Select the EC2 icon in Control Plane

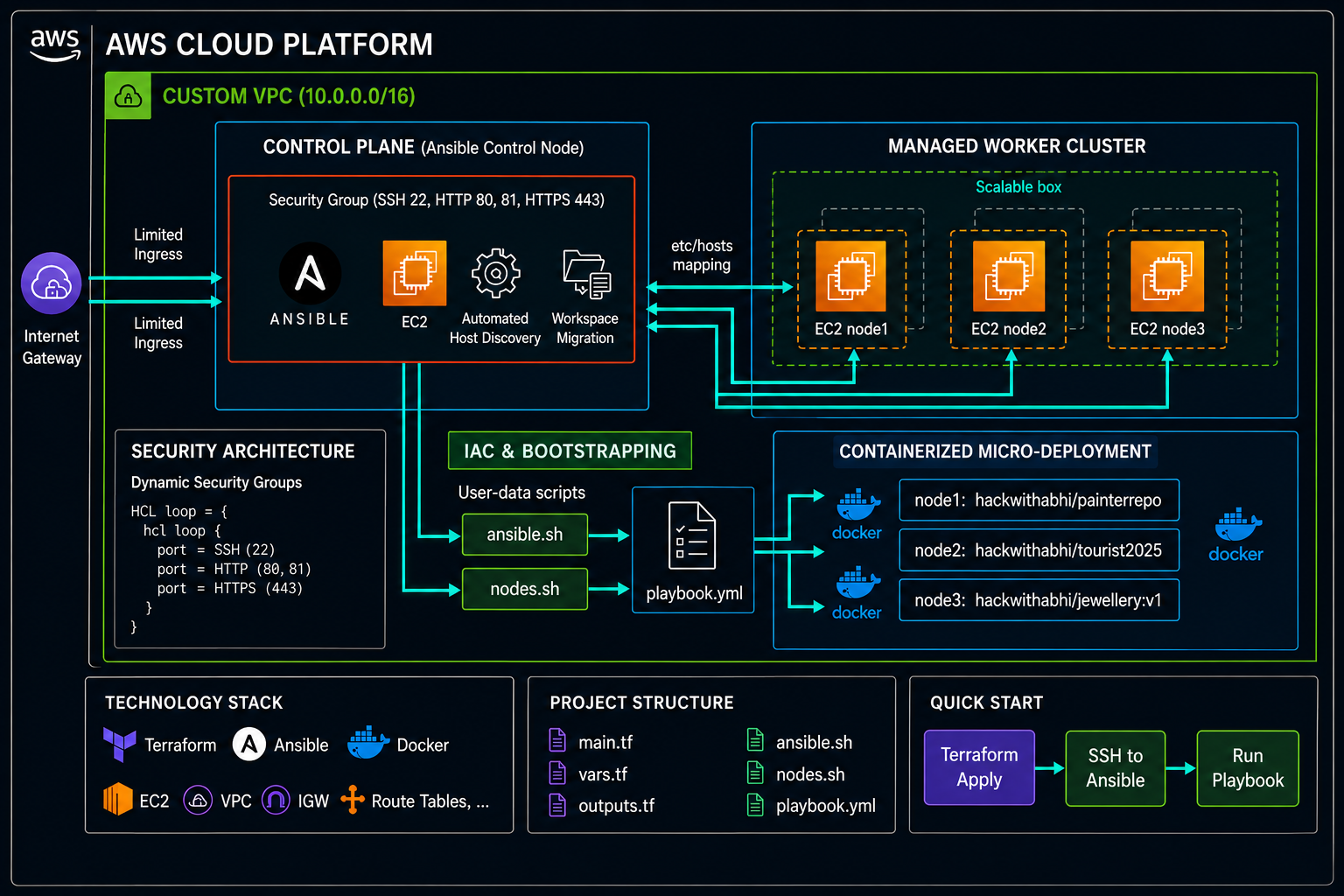click(415, 273)
